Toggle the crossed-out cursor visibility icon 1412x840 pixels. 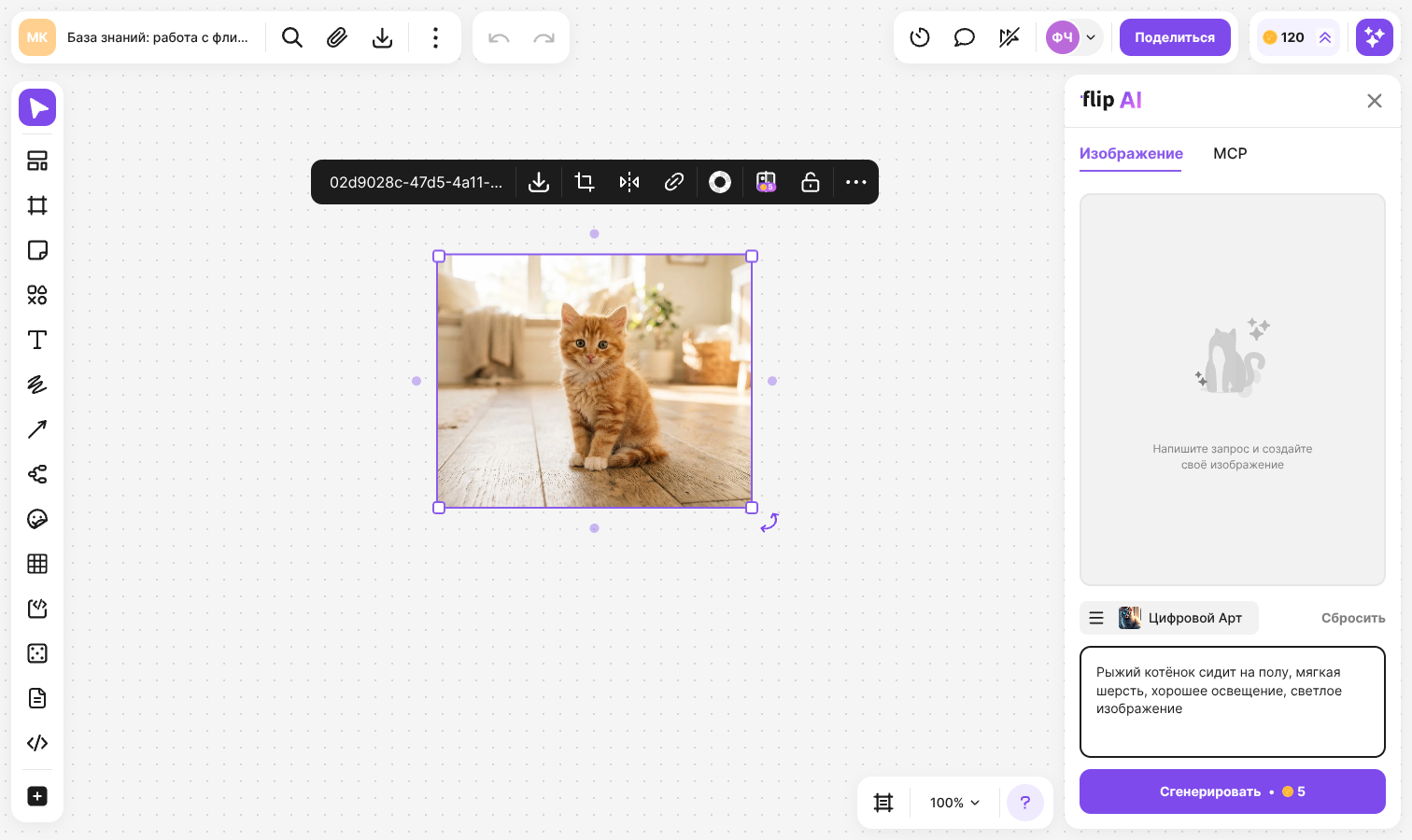[1010, 37]
